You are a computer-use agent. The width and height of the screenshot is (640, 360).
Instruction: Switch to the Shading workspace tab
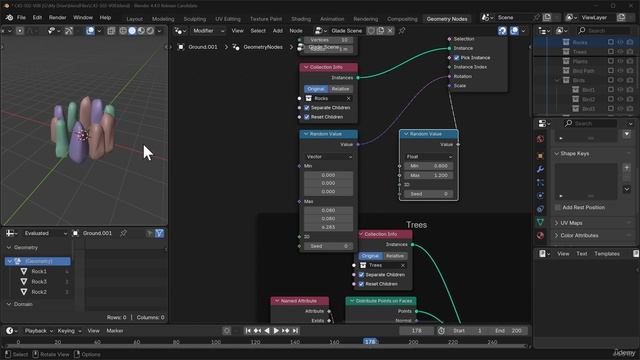pyautogui.click(x=301, y=19)
